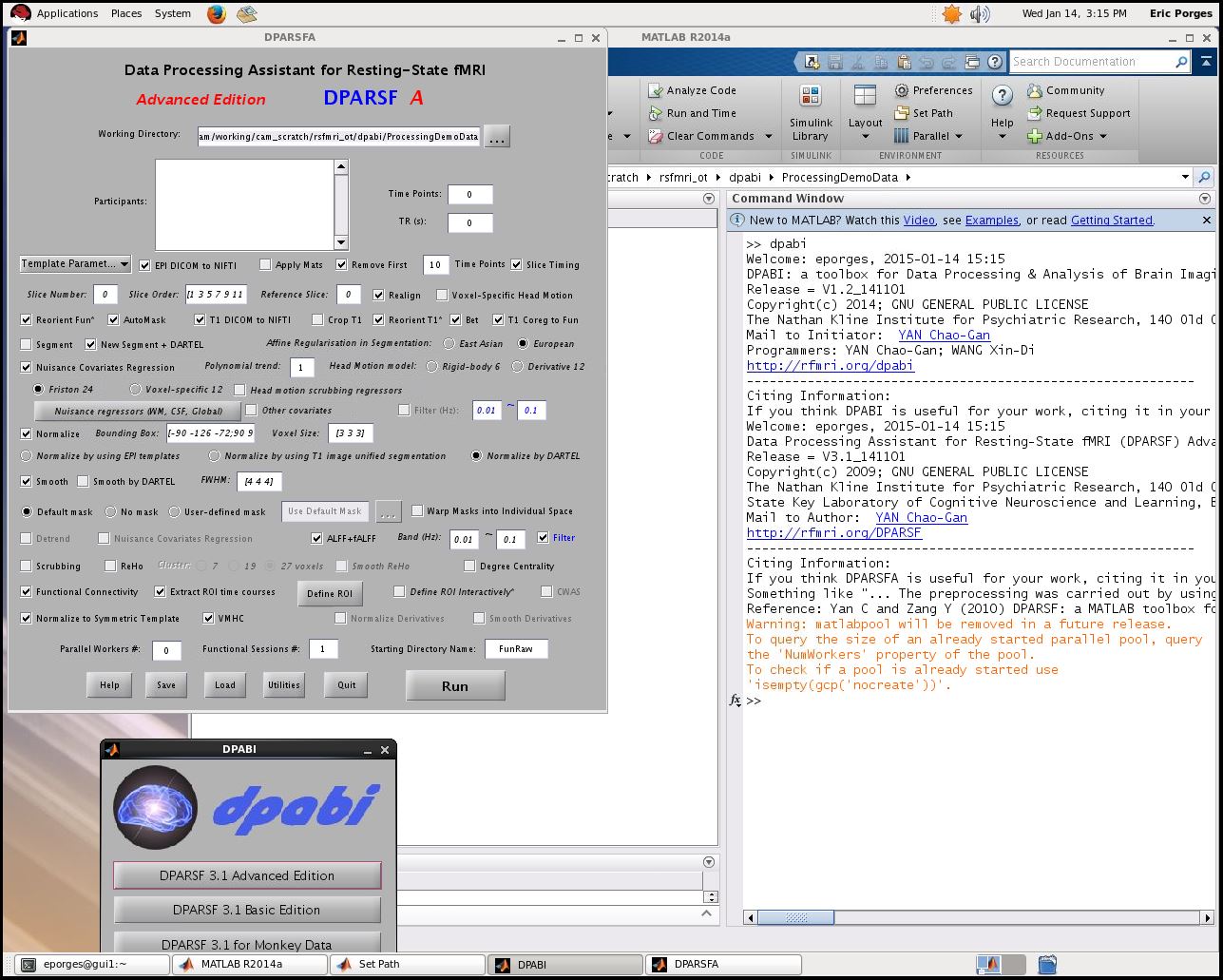Toggle the VMHC checkbox
Image resolution: width=1223 pixels, height=980 pixels.
pos(208,618)
